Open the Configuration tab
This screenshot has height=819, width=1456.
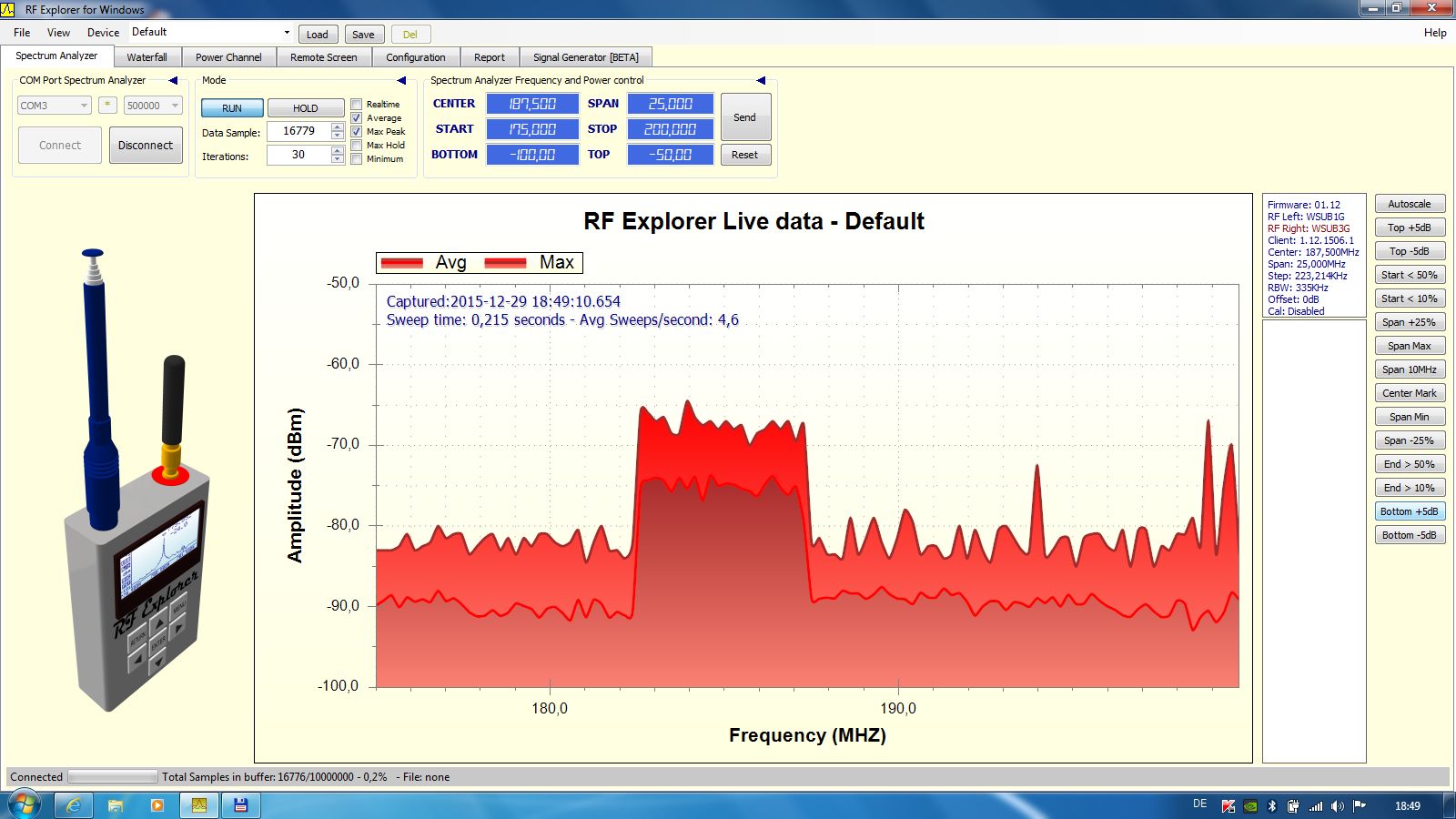416,57
